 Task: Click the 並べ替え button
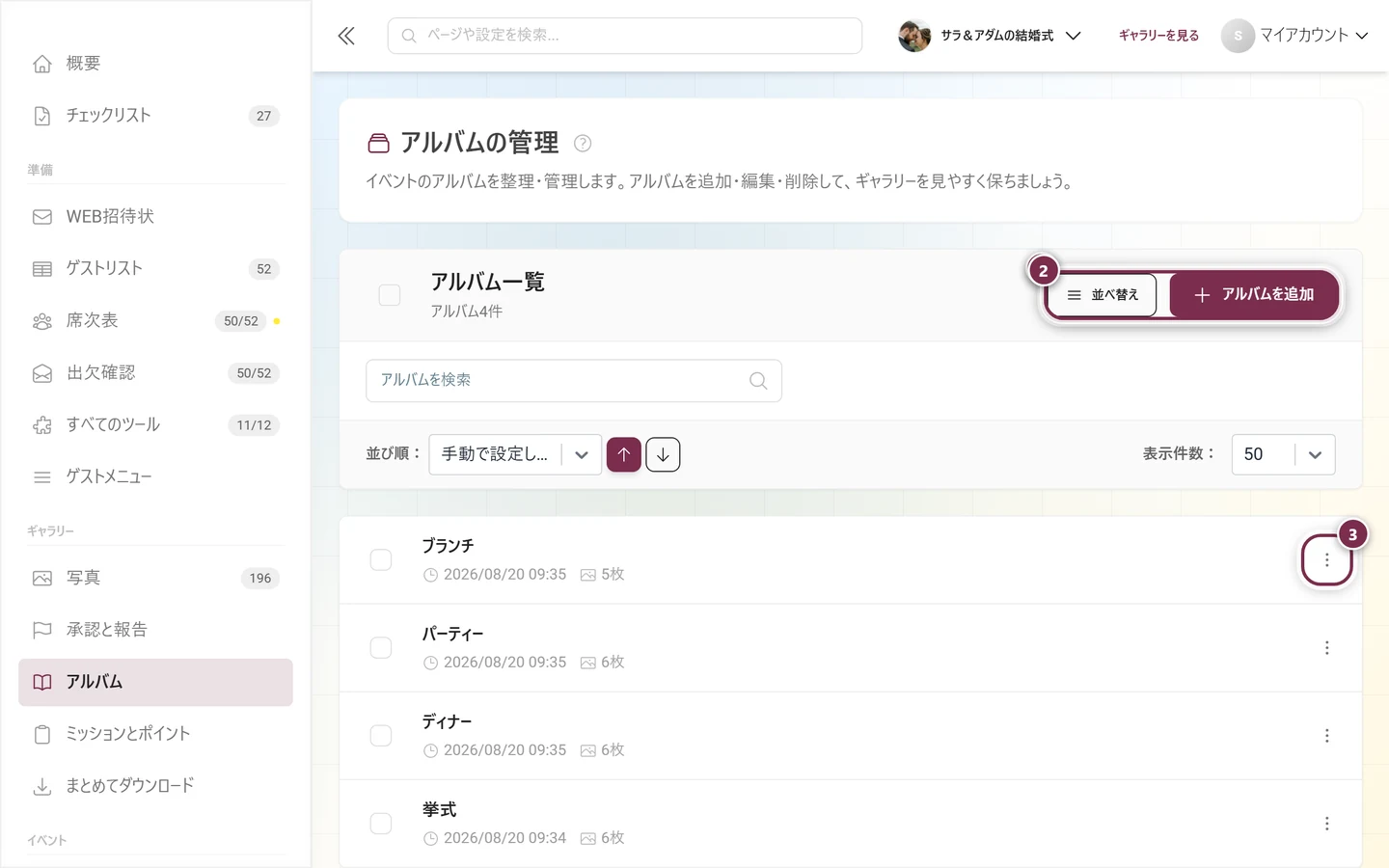point(1103,295)
